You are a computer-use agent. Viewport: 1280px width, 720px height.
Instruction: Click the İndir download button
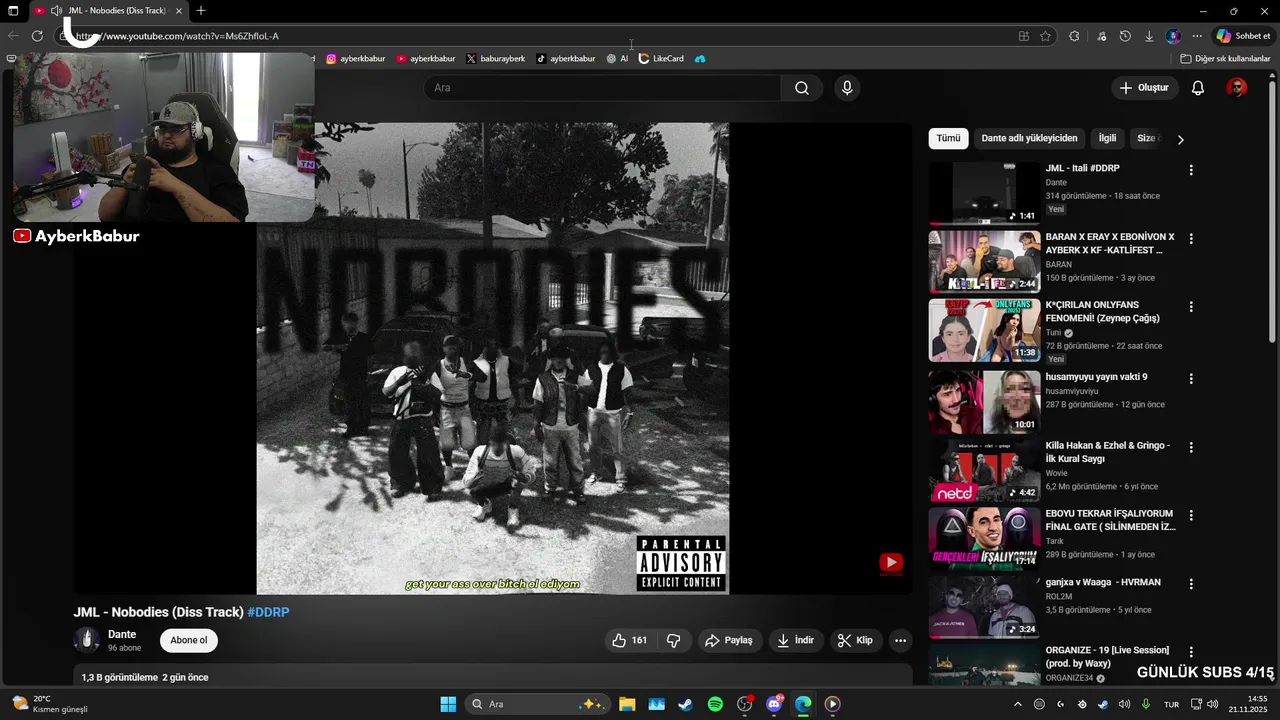796,640
